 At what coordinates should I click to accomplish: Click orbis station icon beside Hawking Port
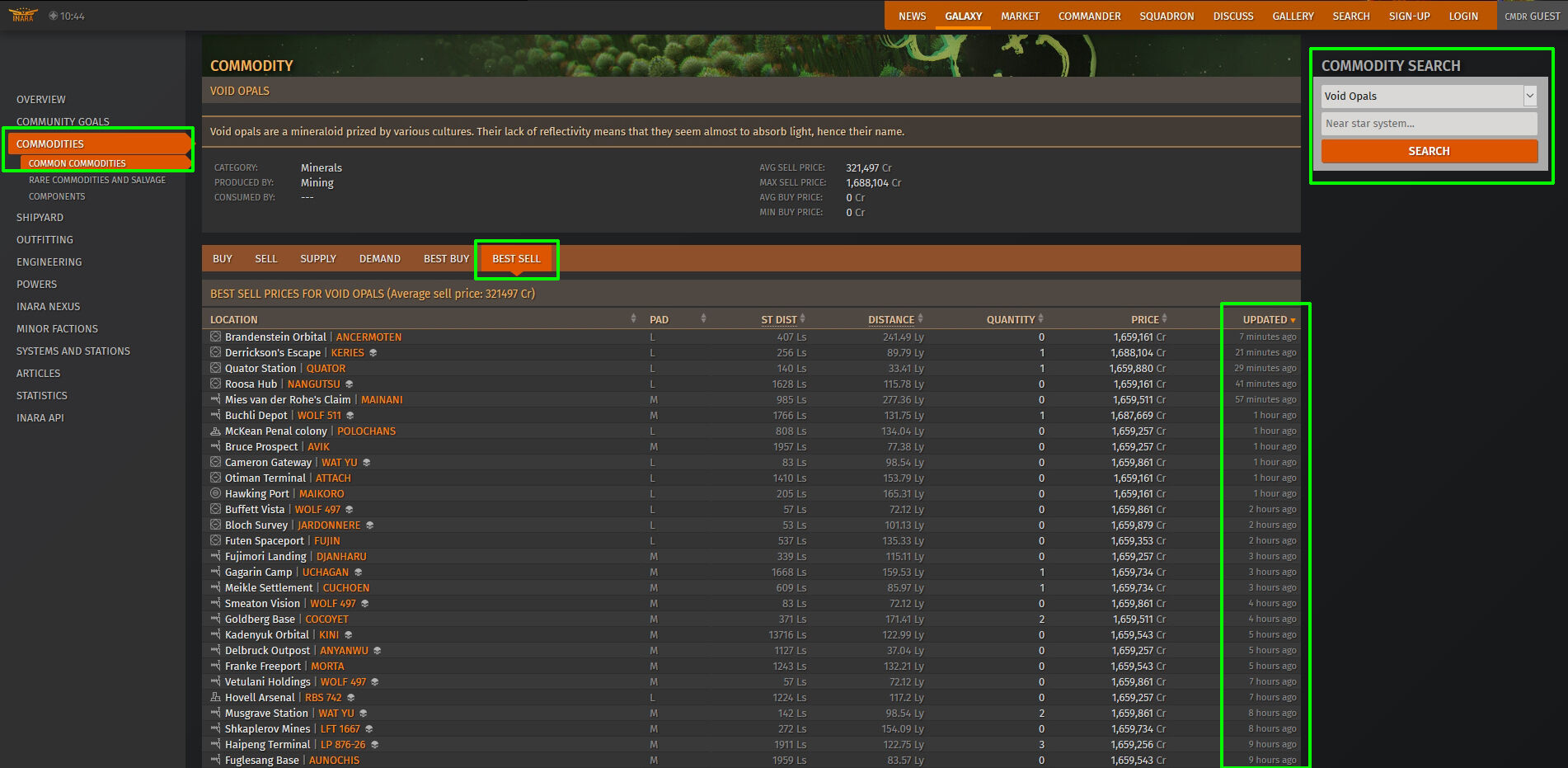point(215,493)
